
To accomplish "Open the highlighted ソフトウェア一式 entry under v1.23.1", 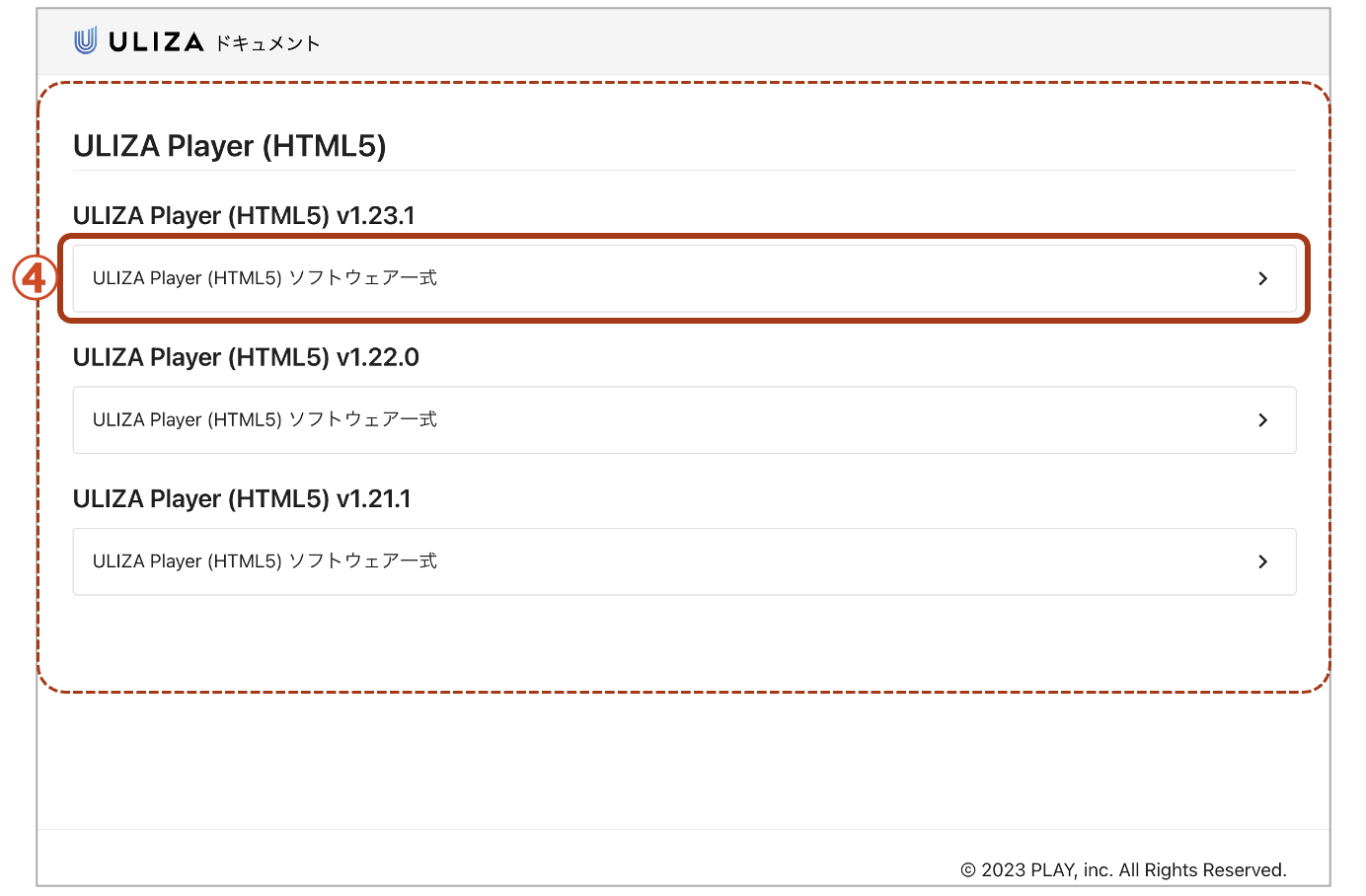I will (685, 278).
